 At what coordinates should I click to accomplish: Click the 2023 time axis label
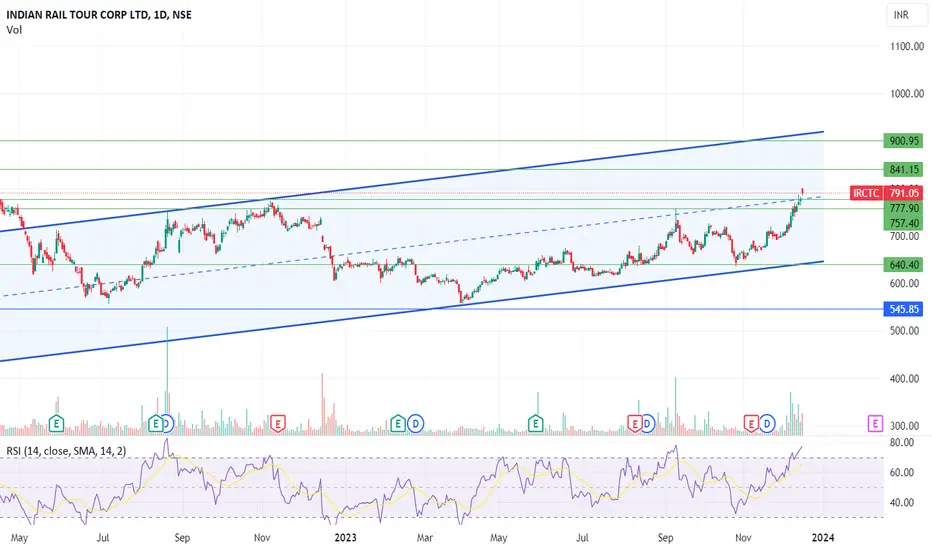click(x=345, y=538)
